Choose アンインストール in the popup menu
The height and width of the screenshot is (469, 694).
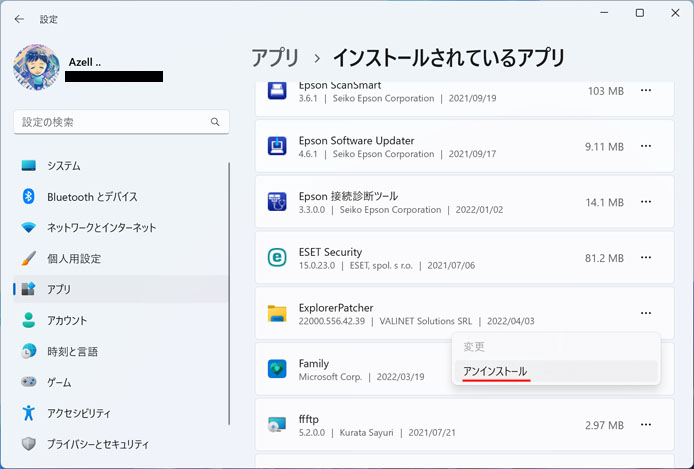pyautogui.click(x=556, y=371)
